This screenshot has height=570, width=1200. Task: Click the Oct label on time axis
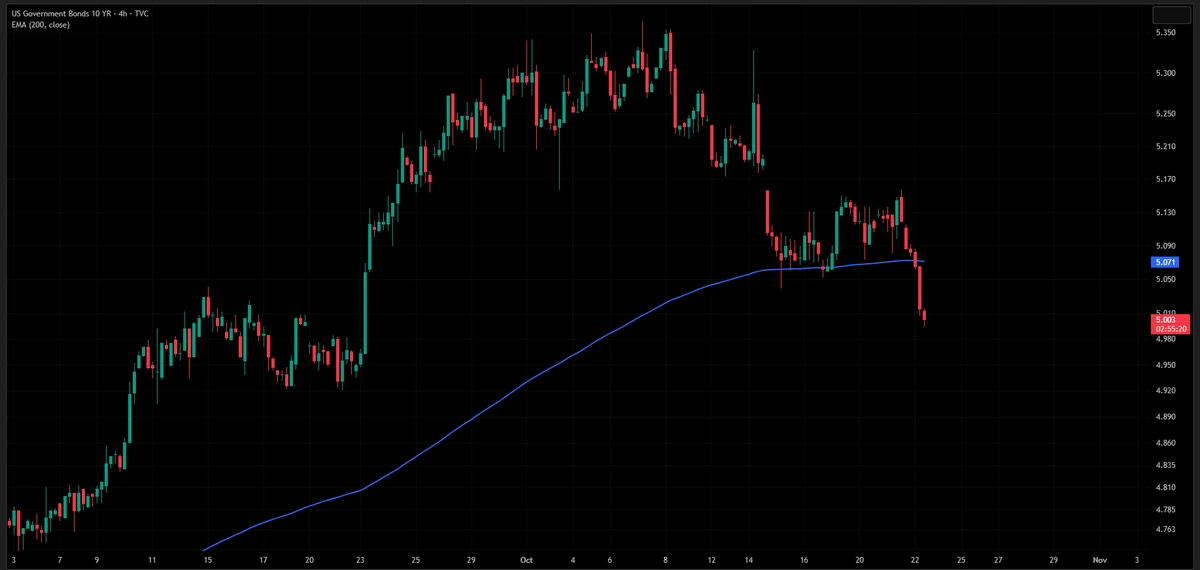(x=526, y=561)
